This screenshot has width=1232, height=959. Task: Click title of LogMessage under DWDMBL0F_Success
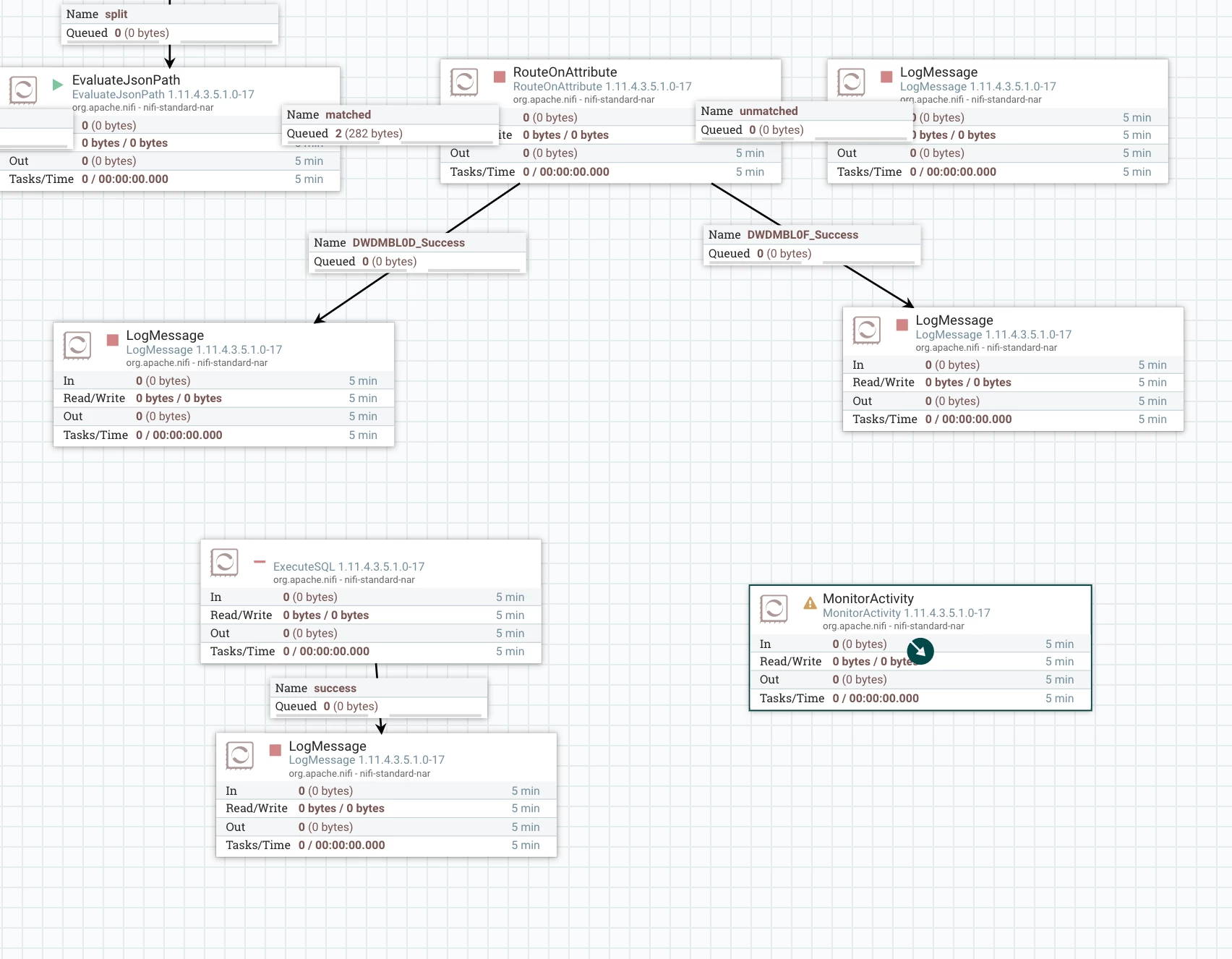954,320
